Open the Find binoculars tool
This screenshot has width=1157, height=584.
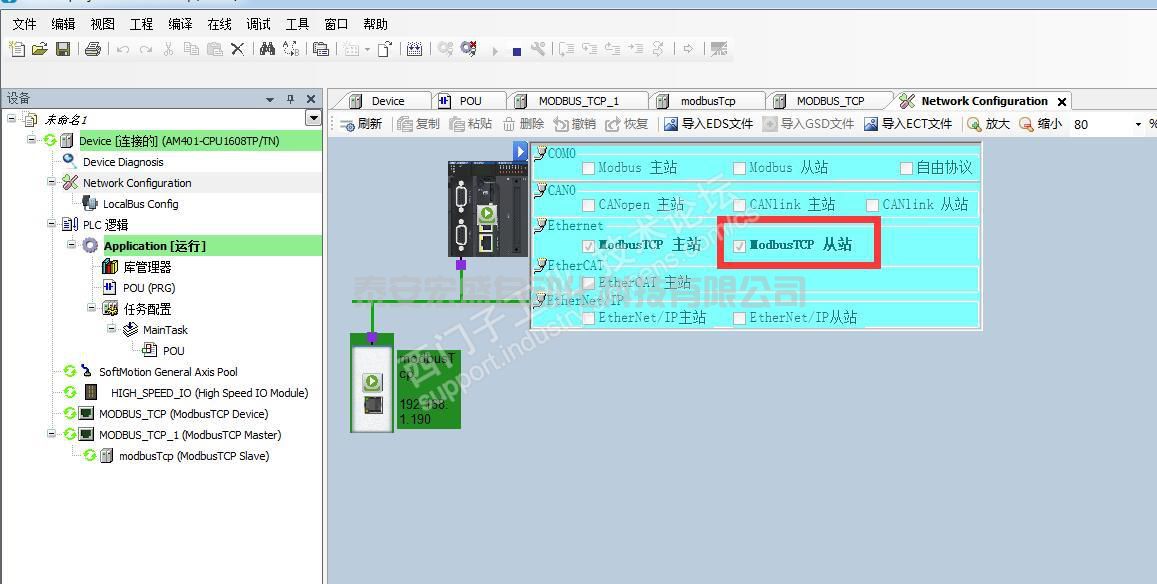coord(267,49)
